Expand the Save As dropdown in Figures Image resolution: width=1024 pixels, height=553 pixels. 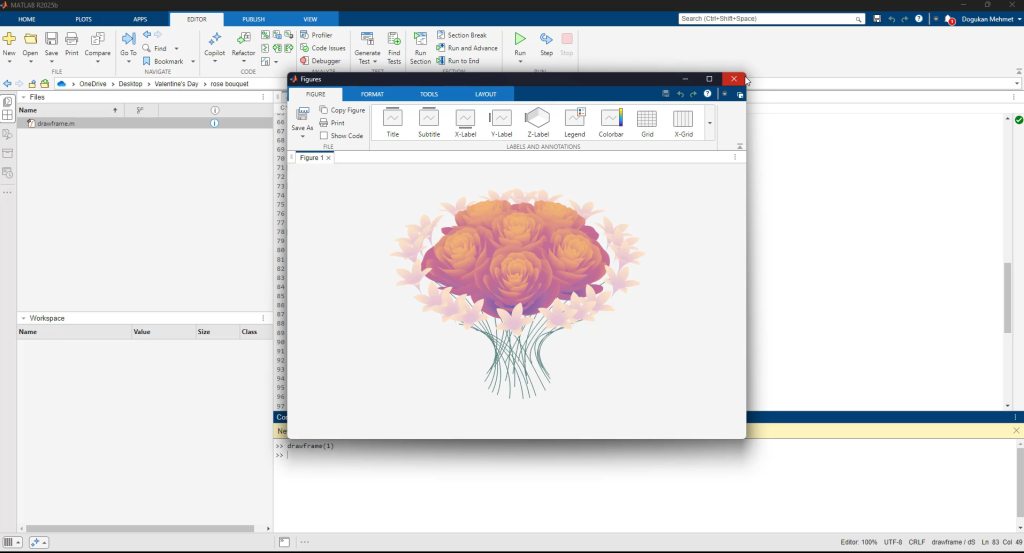coord(302,136)
